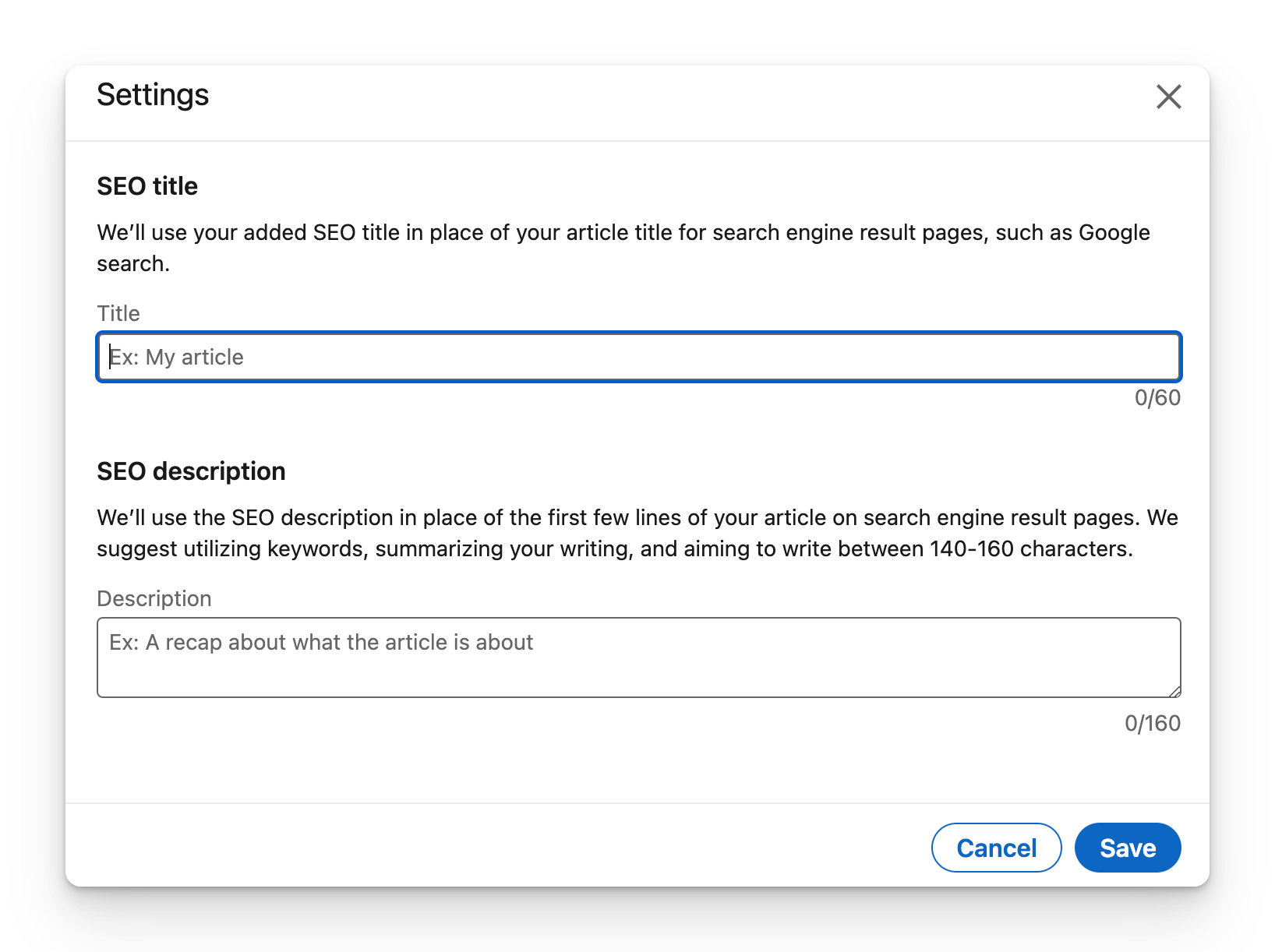Click the word 'Google' in the help text
The image size is (1275, 952).
(x=1114, y=233)
